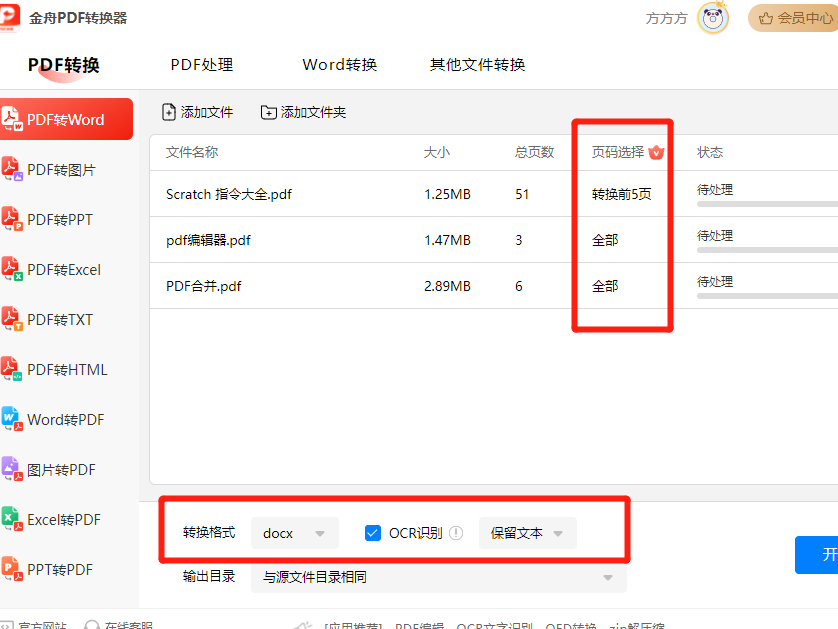Click the 添加文件 button
This screenshot has width=838, height=629.
click(x=197, y=112)
